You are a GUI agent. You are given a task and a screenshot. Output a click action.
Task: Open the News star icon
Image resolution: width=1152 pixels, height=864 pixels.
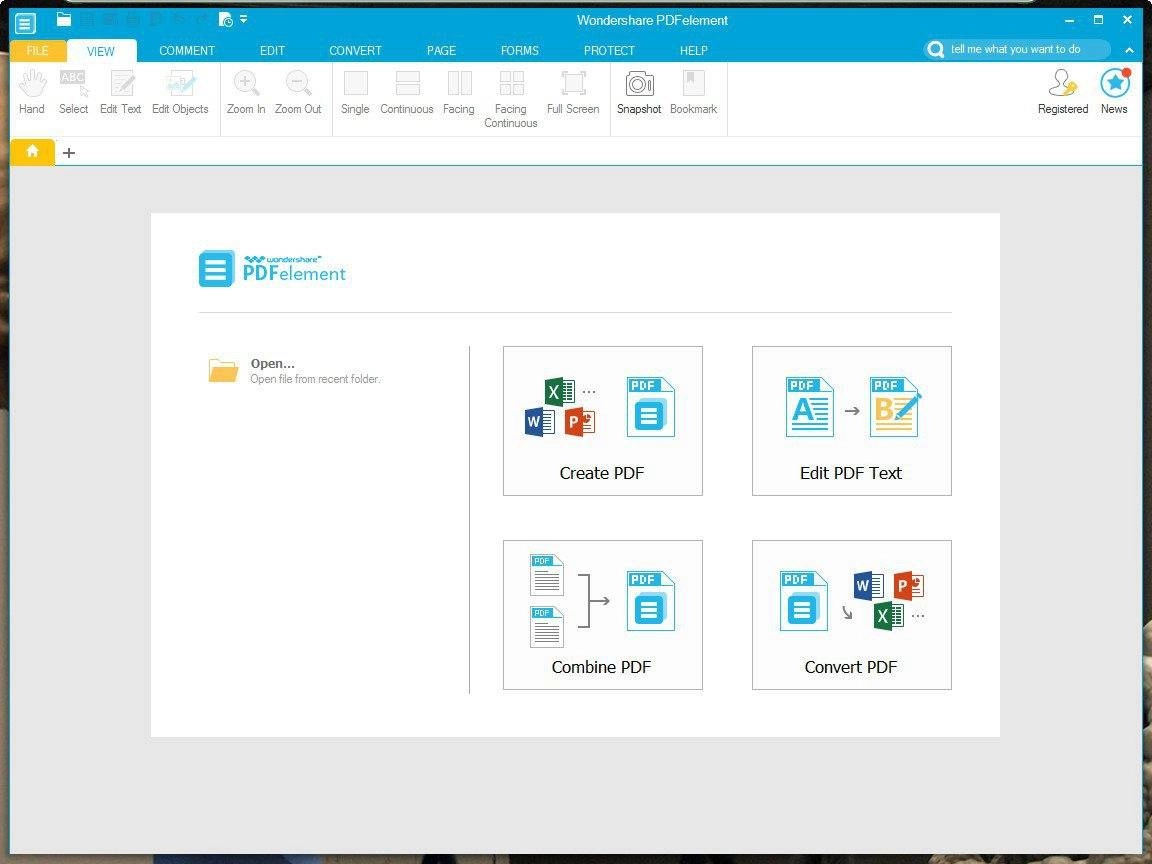coord(1114,93)
